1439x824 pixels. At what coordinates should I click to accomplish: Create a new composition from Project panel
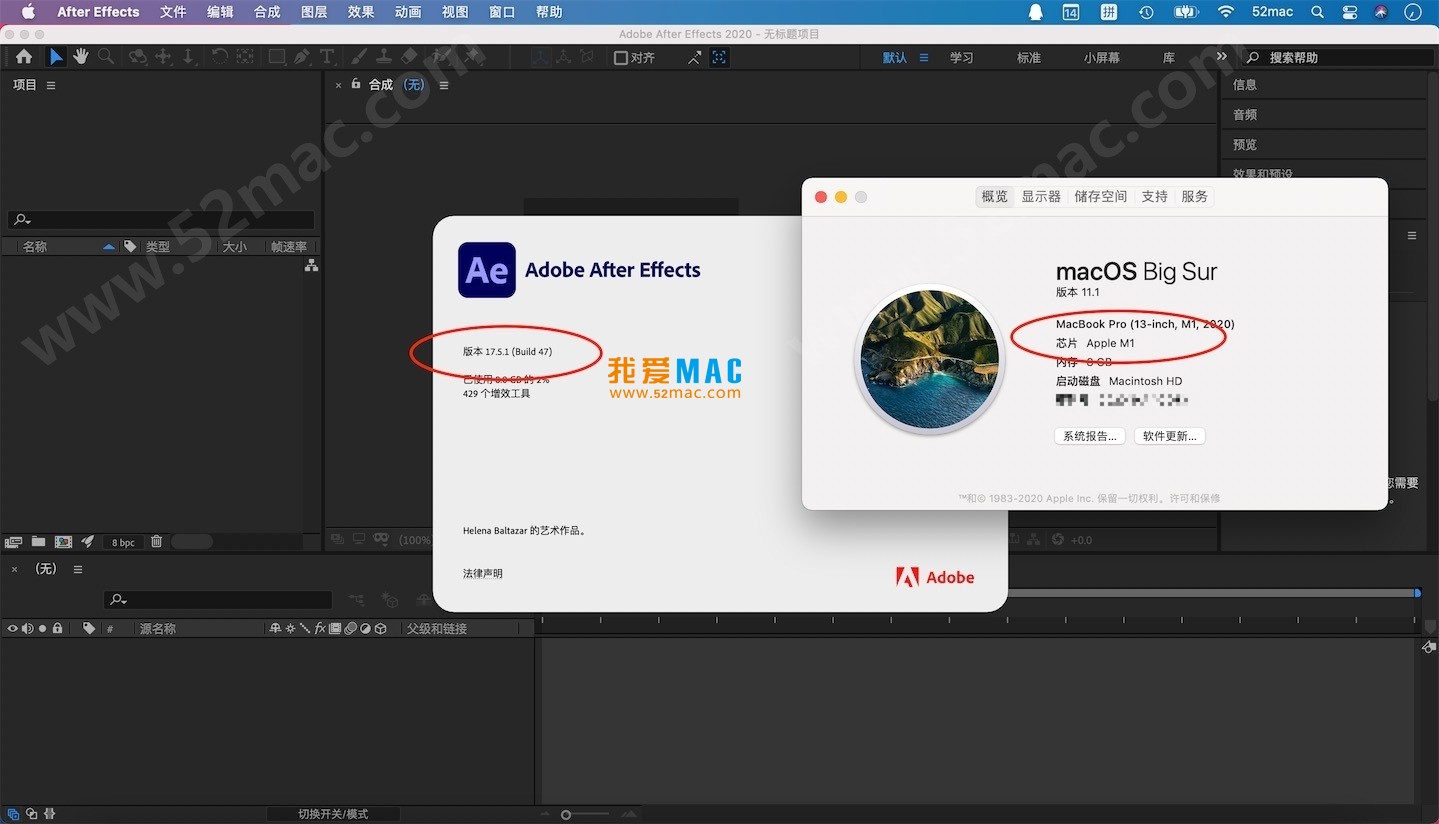tap(63, 542)
